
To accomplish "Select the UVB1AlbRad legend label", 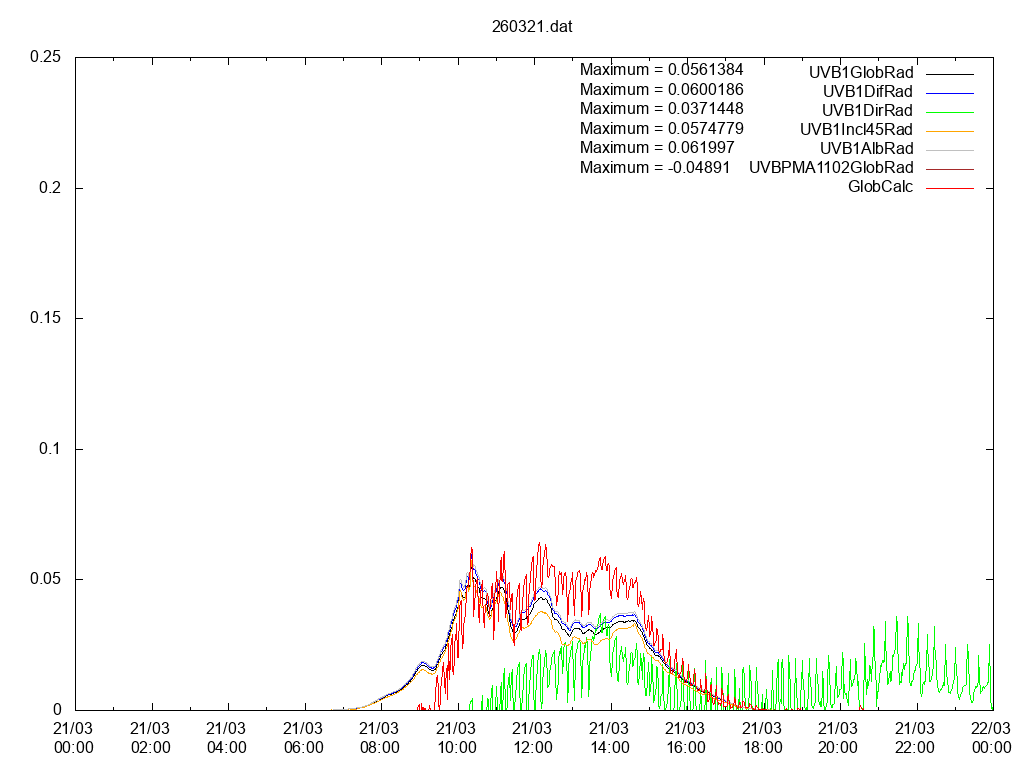I will pyautogui.click(x=865, y=148).
